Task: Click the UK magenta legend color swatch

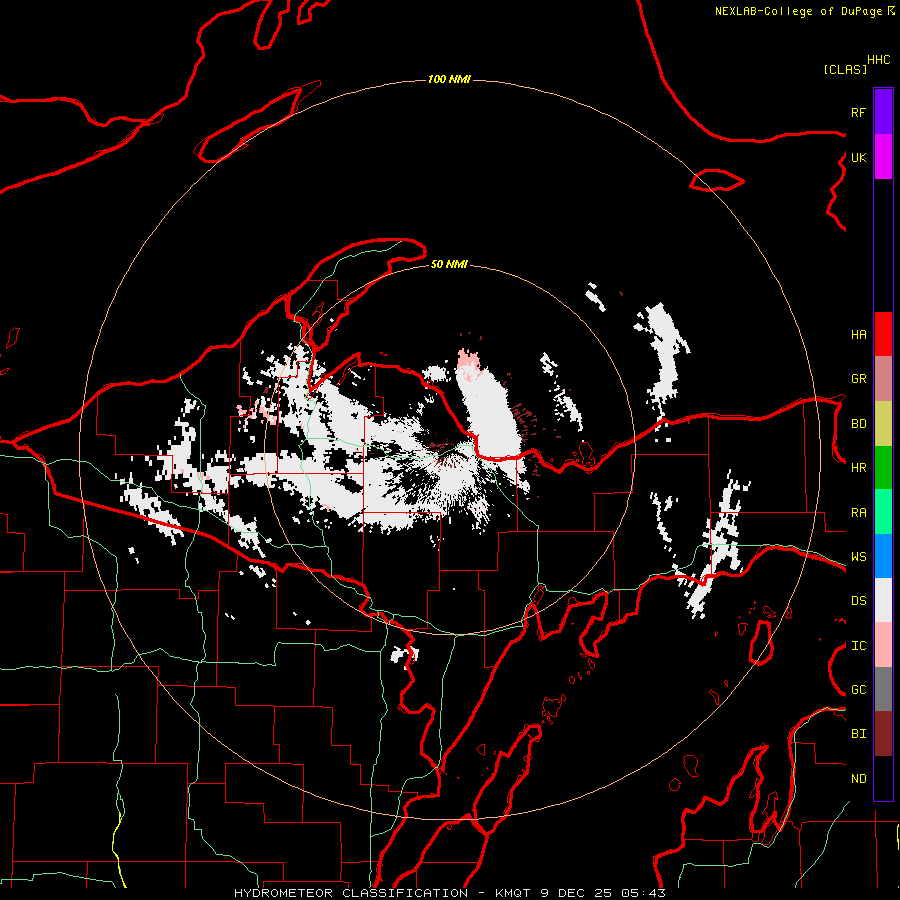Action: tap(883, 157)
